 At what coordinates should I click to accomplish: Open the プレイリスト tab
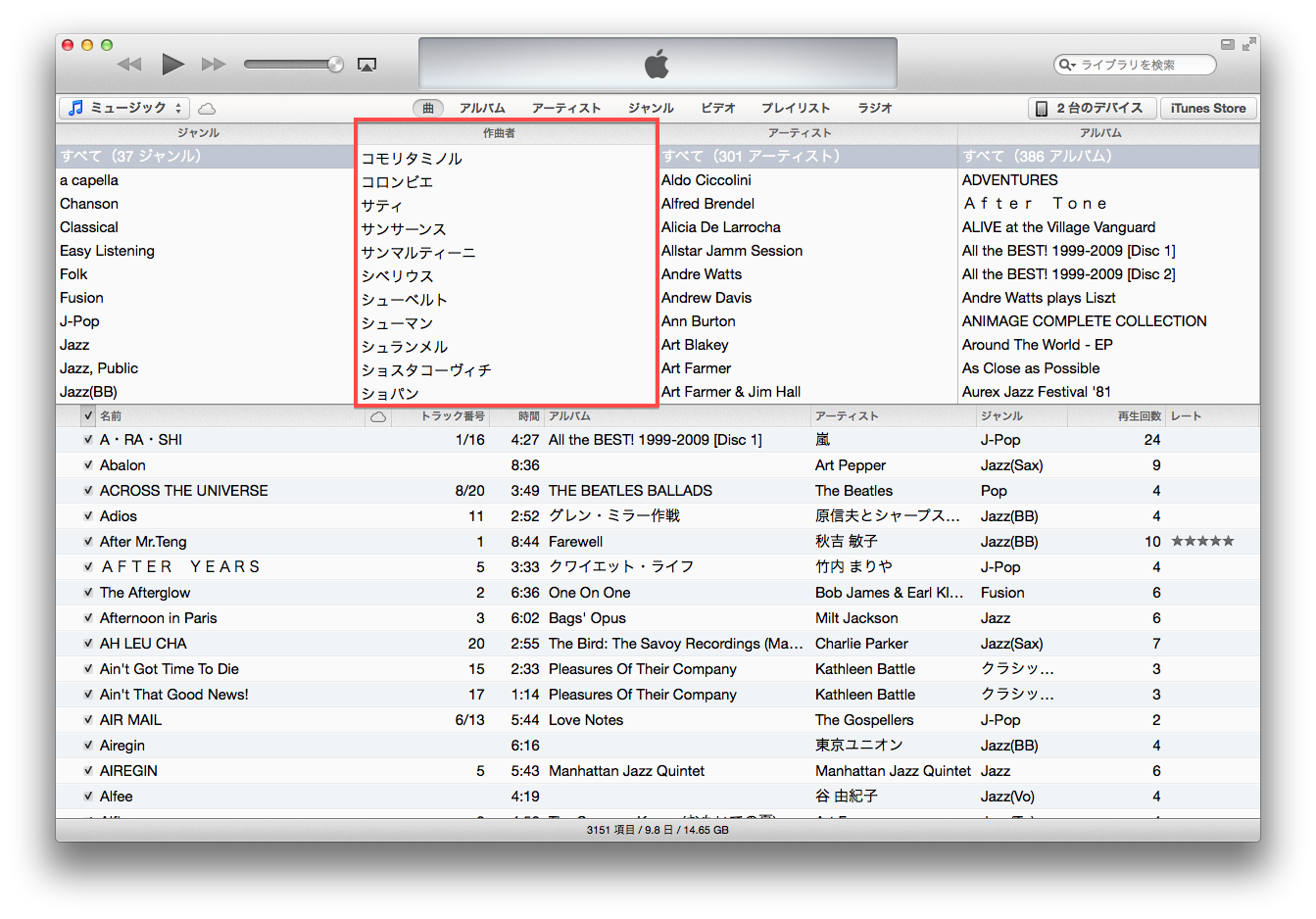pyautogui.click(x=796, y=108)
